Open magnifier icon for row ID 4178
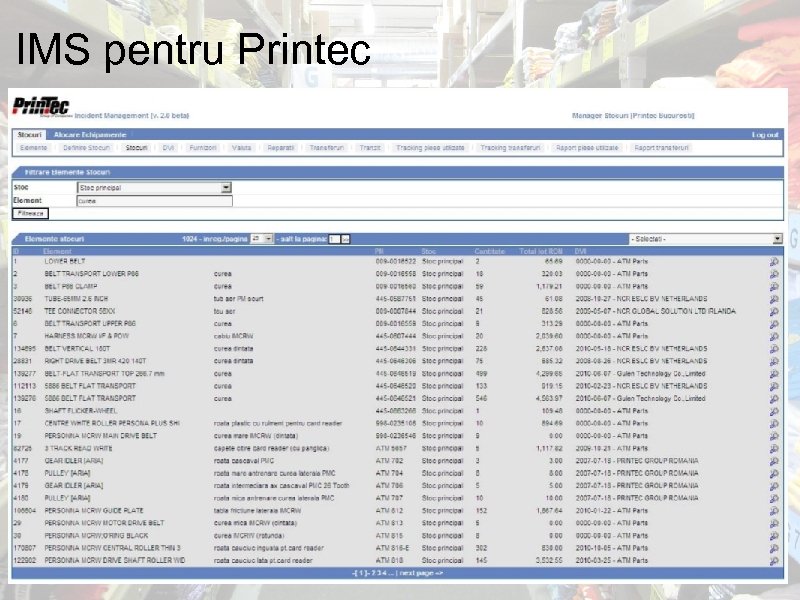 tap(774, 474)
